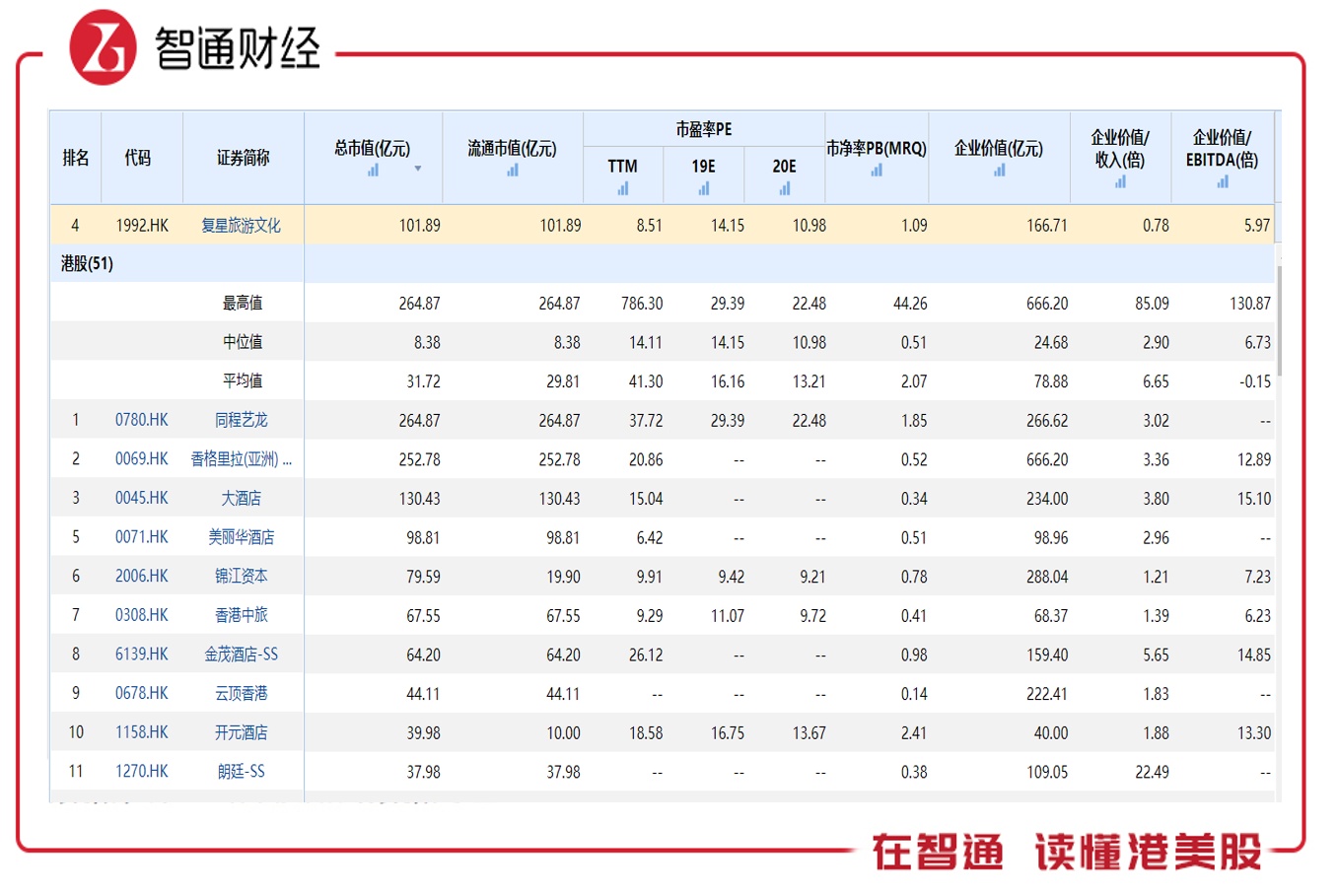
Task: Open the 美丽华酒店 security name
Action: [x=242, y=537]
